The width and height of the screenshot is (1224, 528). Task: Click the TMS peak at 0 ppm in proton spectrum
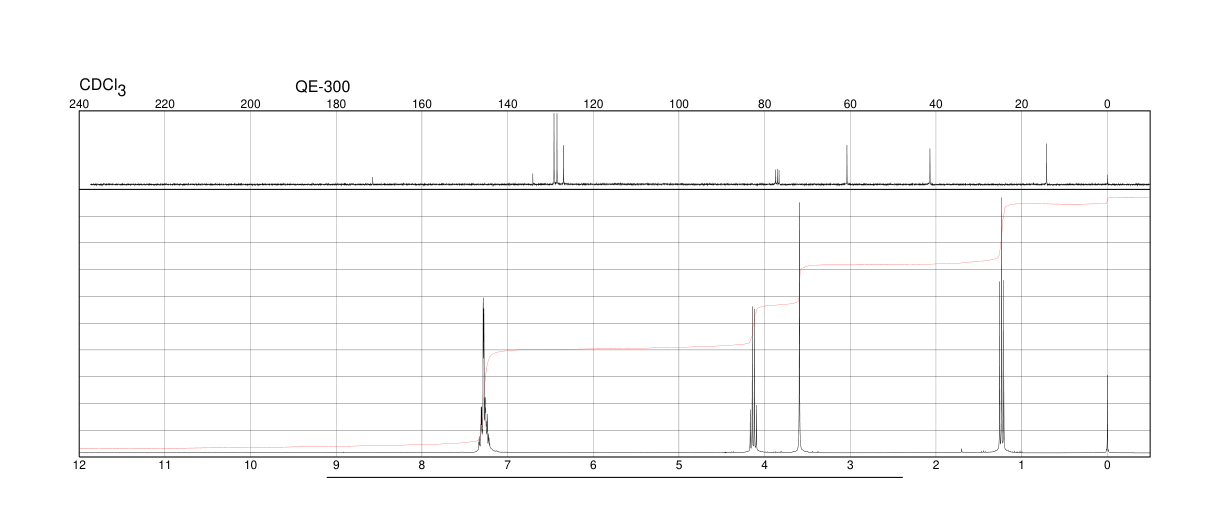(1107, 414)
